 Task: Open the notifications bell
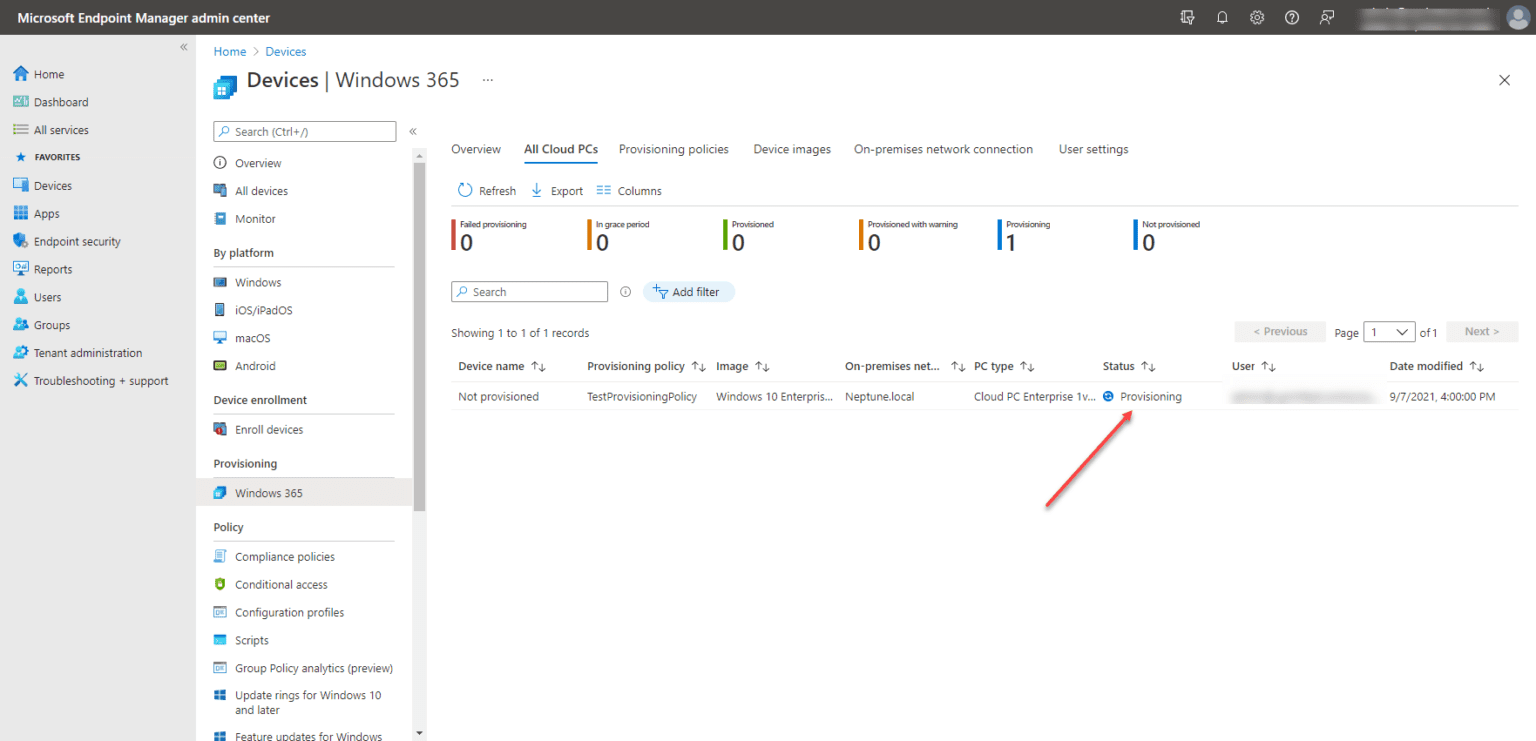coord(1222,17)
